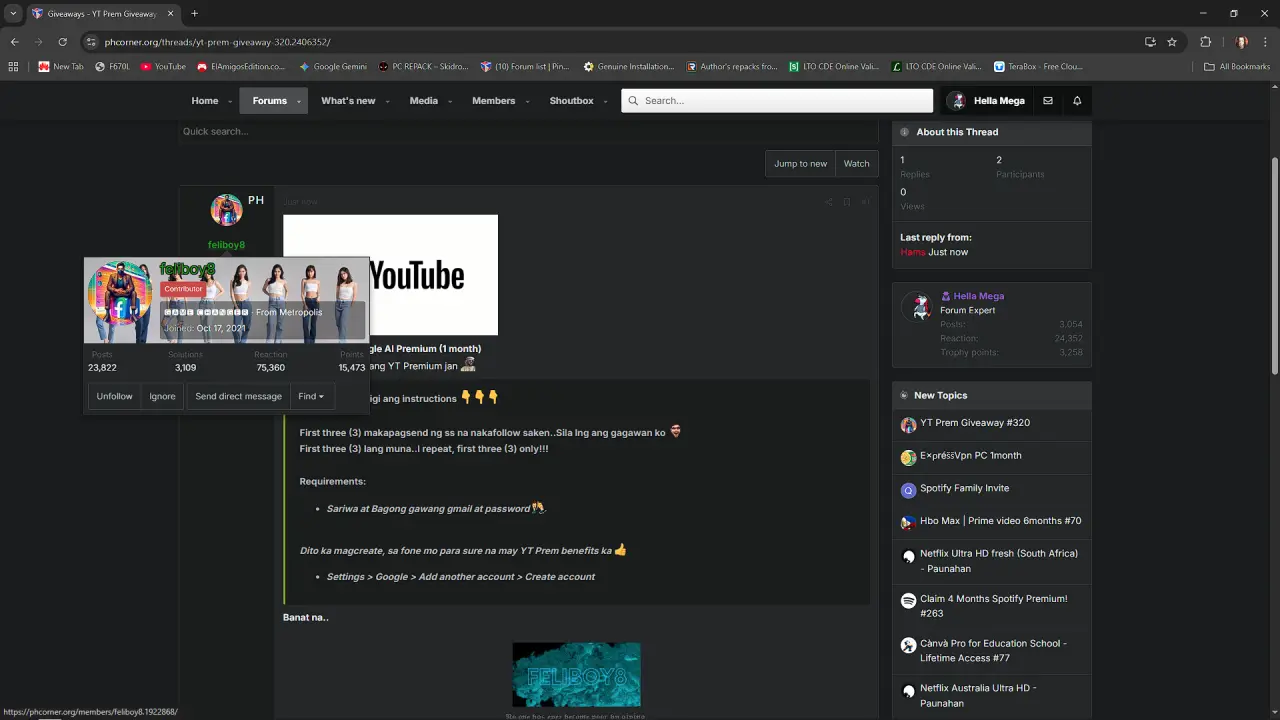This screenshot has height=720, width=1280.
Task: Open the What's new nav item
Action: (348, 101)
